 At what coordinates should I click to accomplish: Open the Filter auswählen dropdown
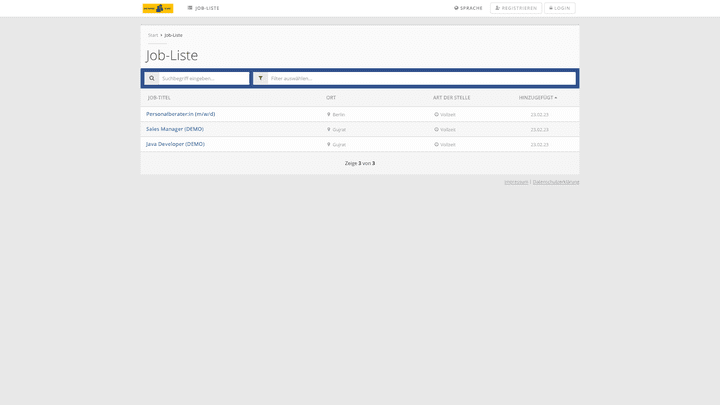pyautogui.click(x=421, y=78)
